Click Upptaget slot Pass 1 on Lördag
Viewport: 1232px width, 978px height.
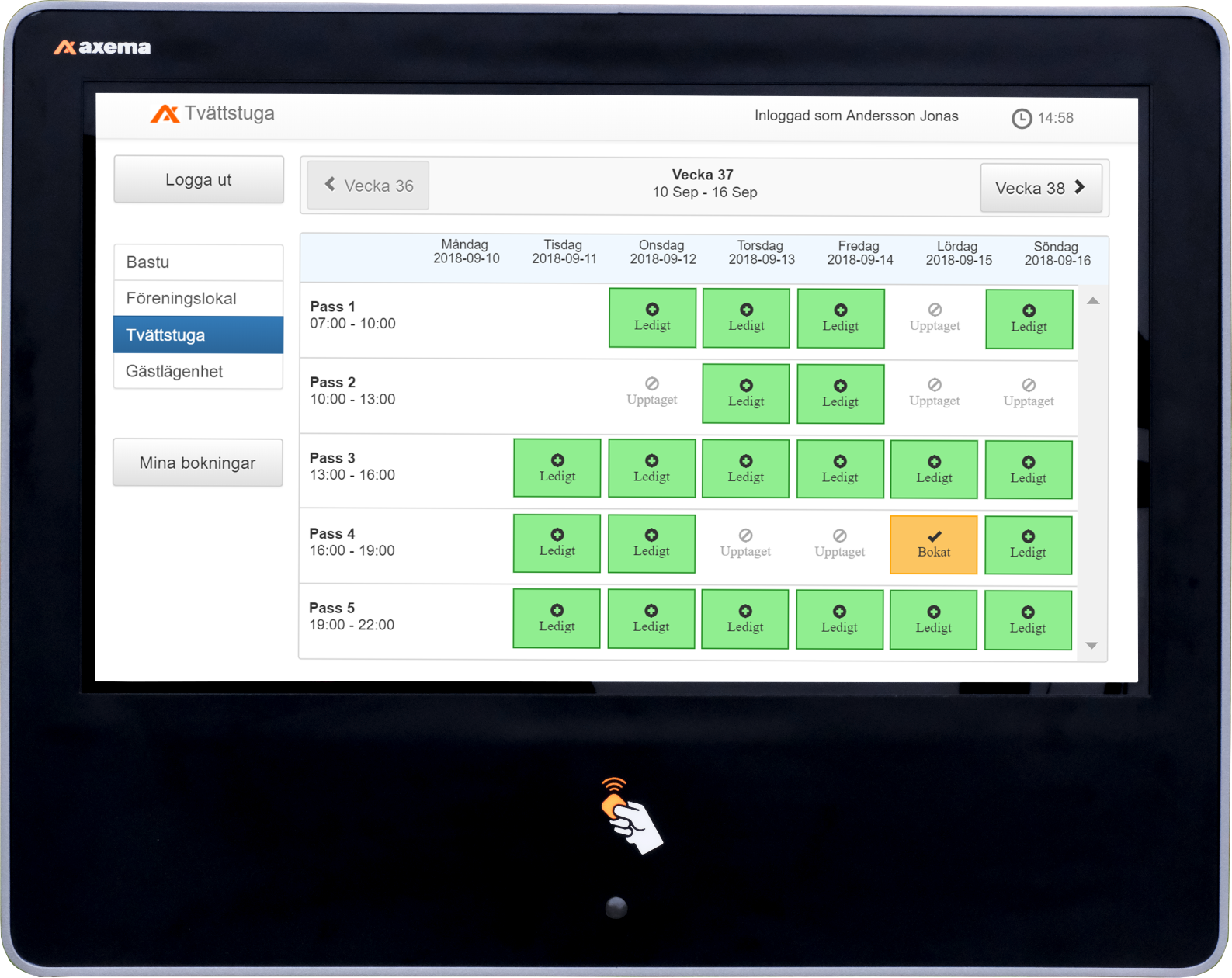935,317
